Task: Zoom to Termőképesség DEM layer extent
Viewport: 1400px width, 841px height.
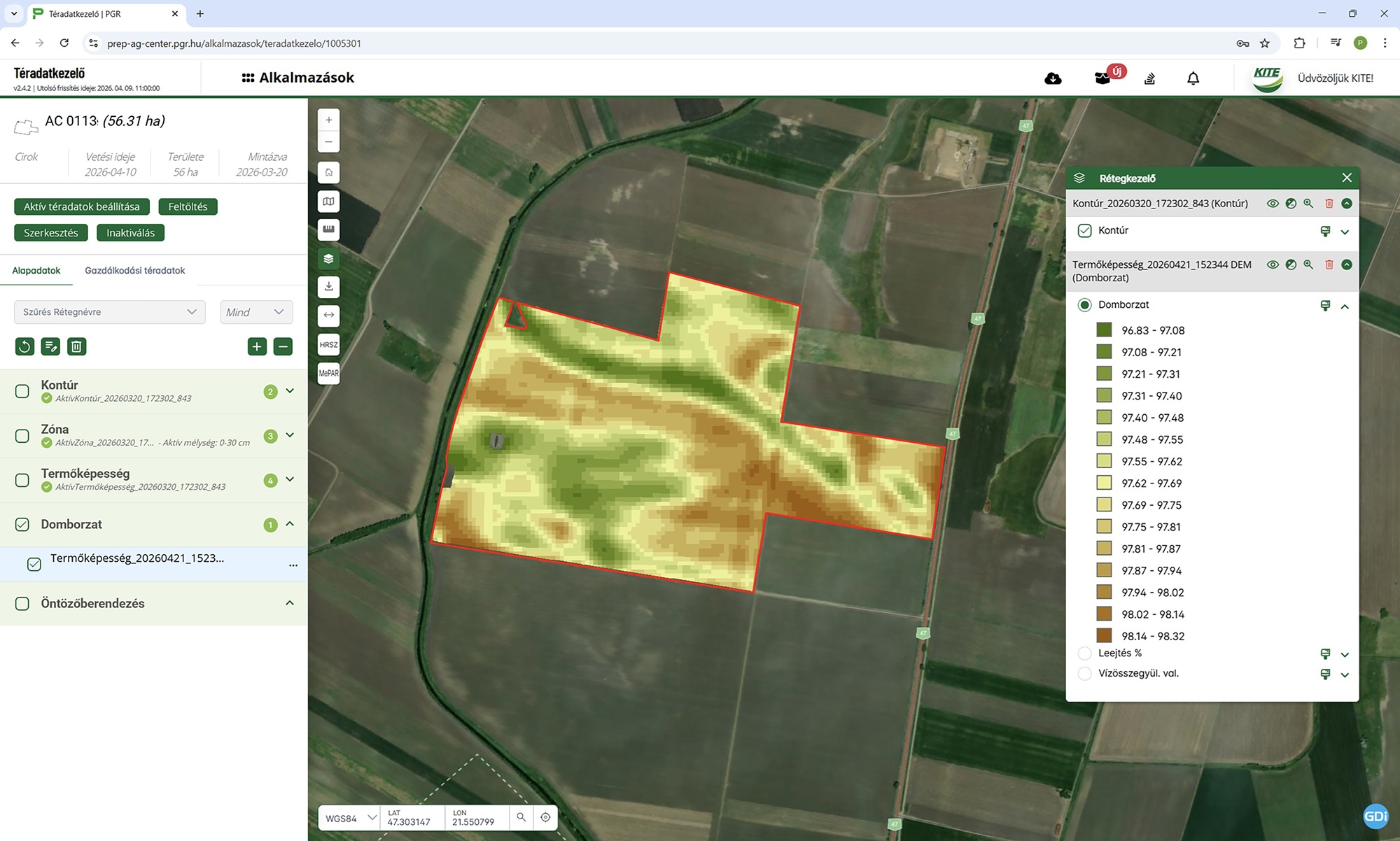Action: (x=1308, y=264)
